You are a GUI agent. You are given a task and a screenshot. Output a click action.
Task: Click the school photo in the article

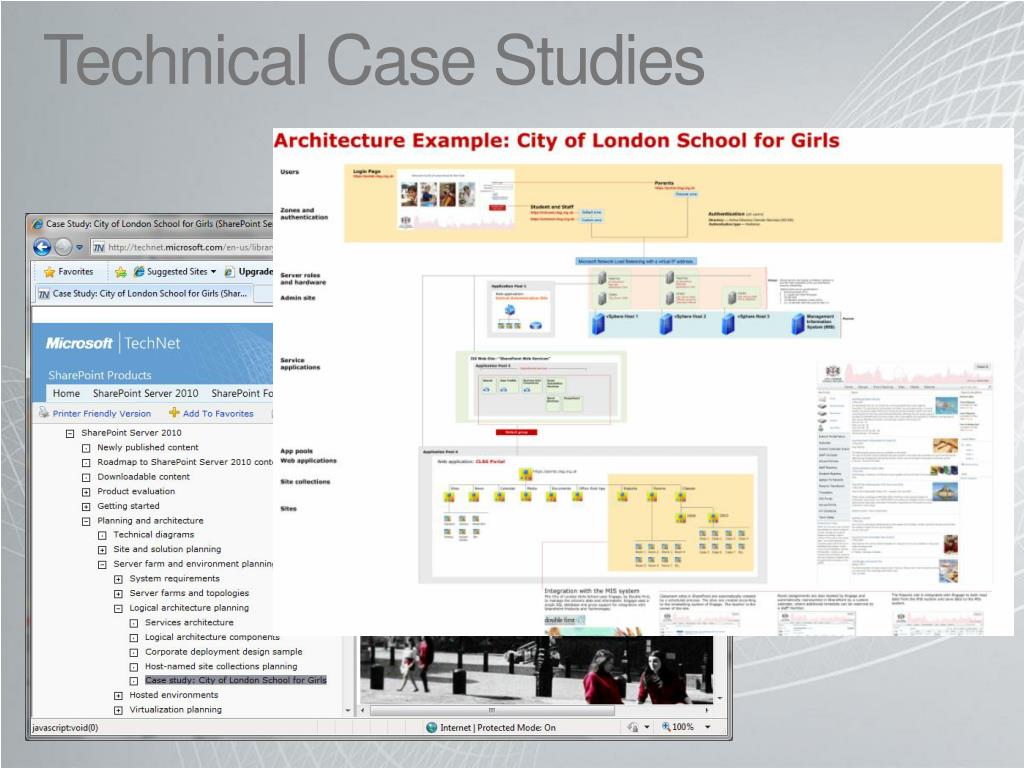[x=536, y=669]
